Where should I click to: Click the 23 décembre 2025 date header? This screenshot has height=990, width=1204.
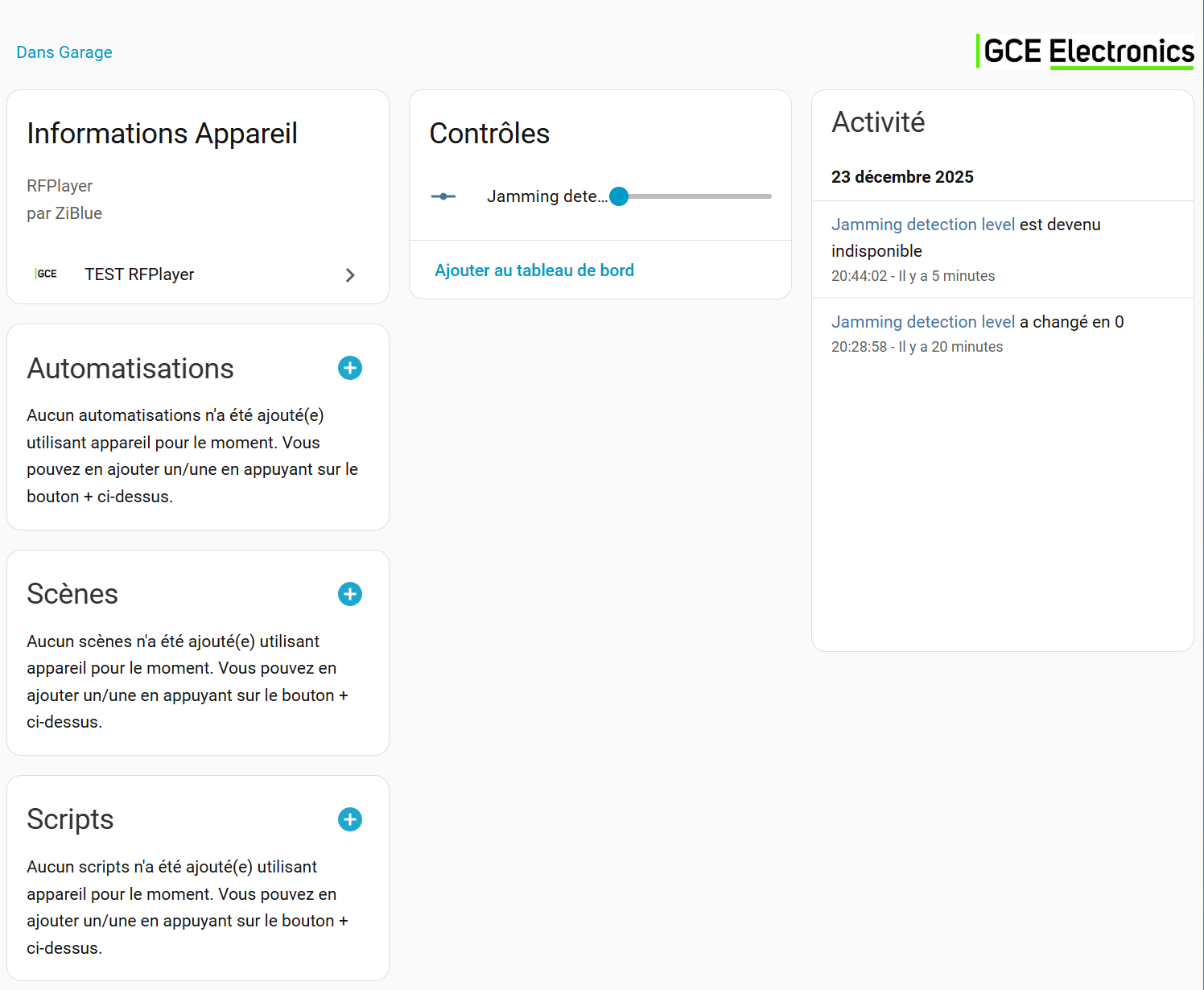[x=902, y=177]
